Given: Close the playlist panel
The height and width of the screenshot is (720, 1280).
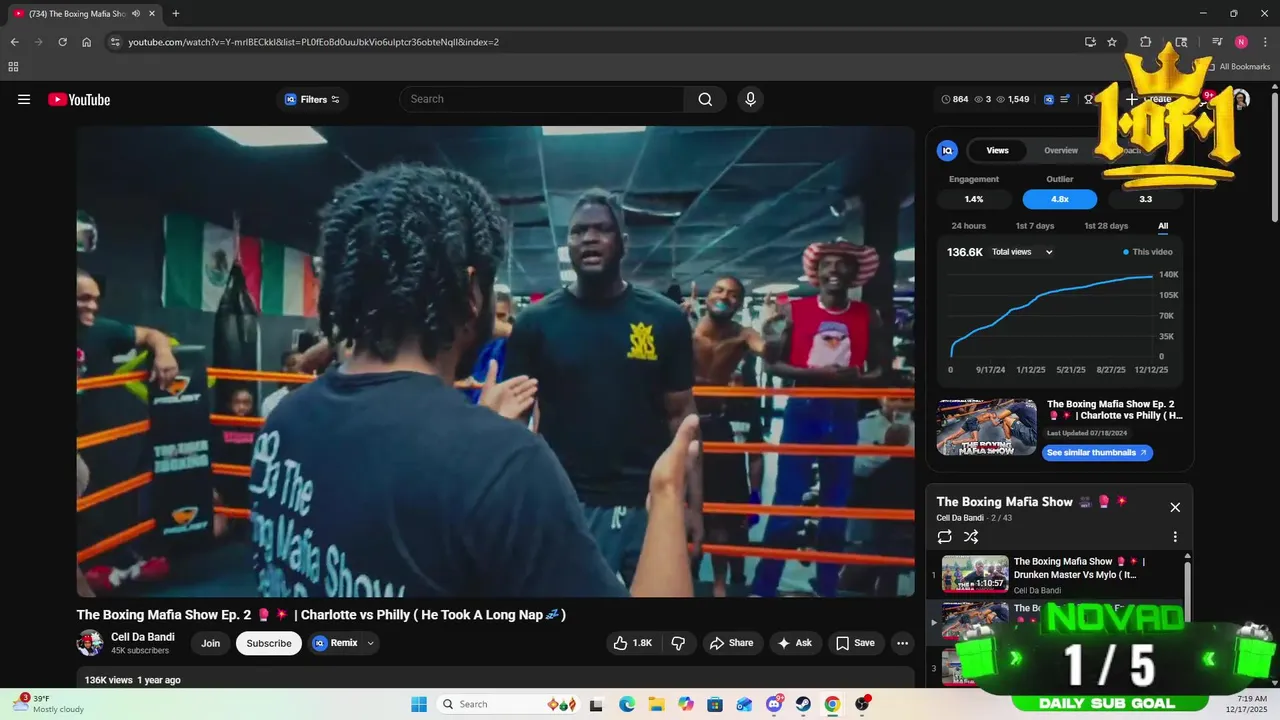Looking at the screenshot, I should tap(1175, 507).
